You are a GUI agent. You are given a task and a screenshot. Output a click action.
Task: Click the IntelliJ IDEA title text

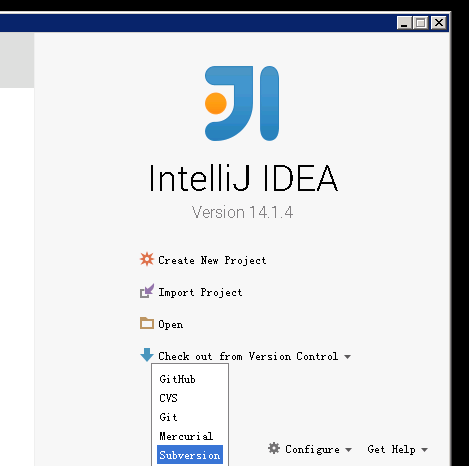pyautogui.click(x=243, y=178)
